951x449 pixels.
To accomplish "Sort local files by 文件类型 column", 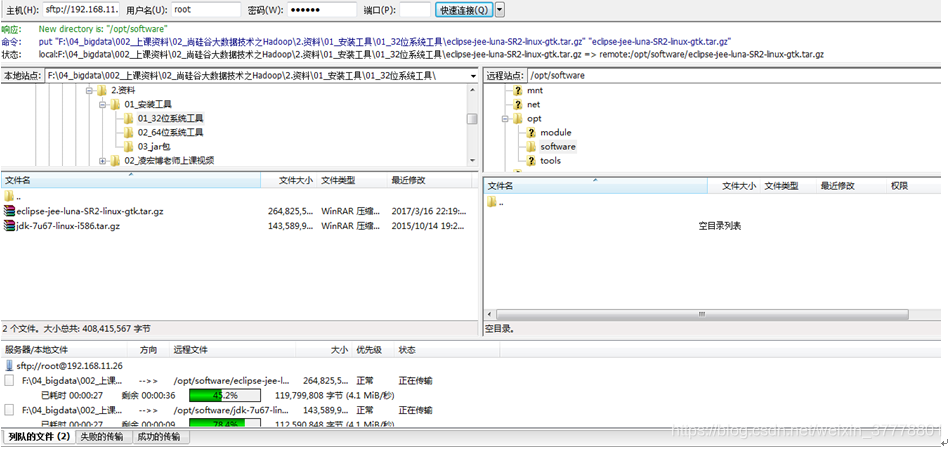I will coord(352,180).
